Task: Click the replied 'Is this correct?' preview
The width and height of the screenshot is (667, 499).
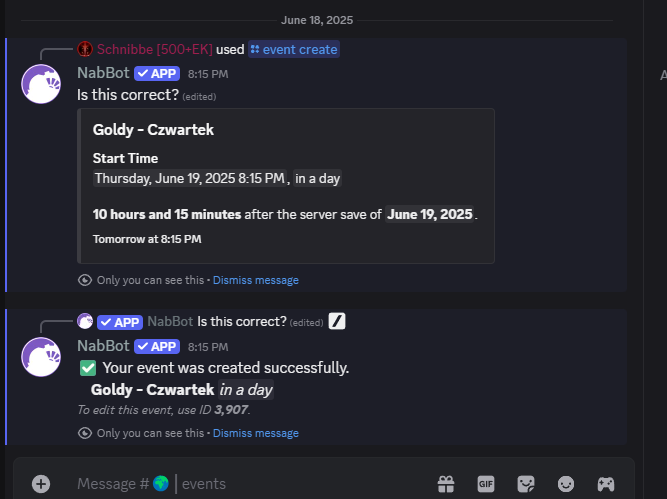Action: [x=242, y=322]
